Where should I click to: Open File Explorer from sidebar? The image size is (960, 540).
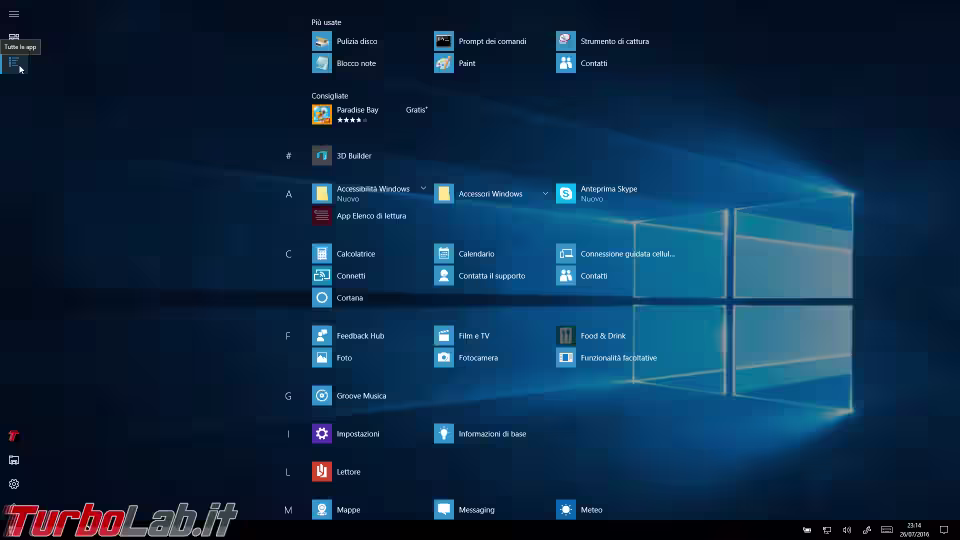pos(13,460)
